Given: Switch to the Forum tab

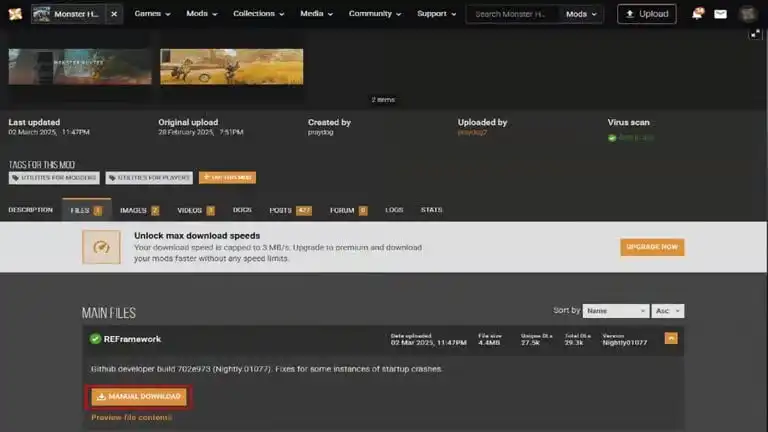Looking at the screenshot, I should 348,210.
